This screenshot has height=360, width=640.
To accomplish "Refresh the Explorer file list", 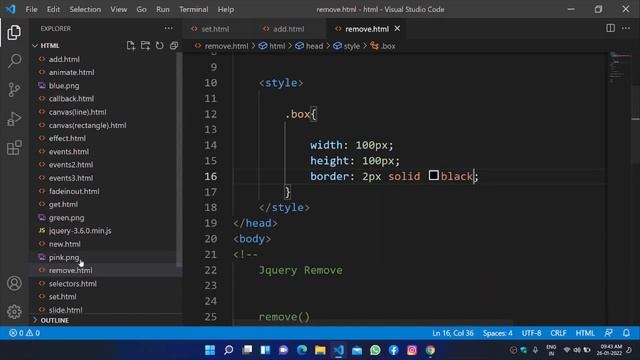I will click(160, 45).
